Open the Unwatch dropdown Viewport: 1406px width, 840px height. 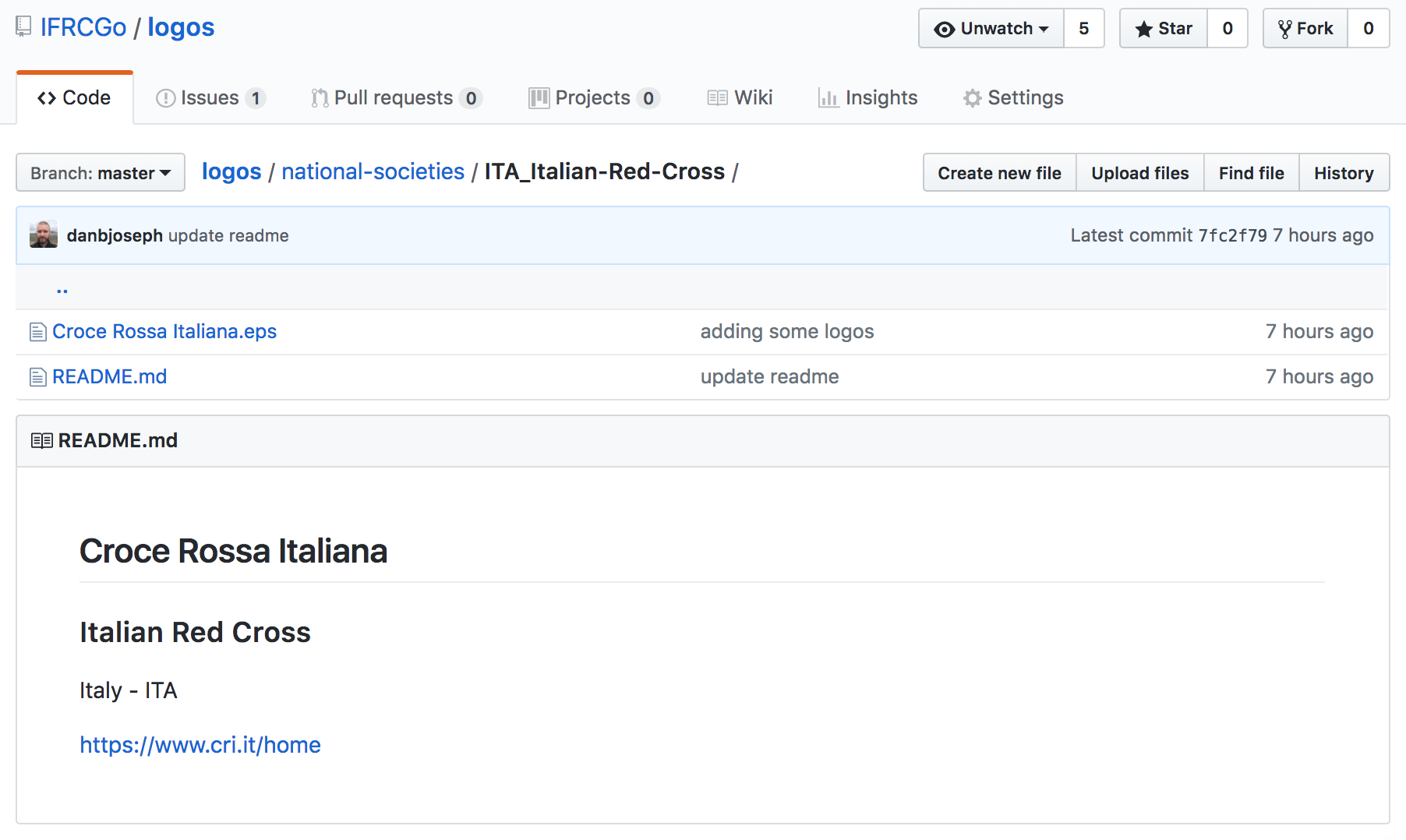click(x=991, y=29)
